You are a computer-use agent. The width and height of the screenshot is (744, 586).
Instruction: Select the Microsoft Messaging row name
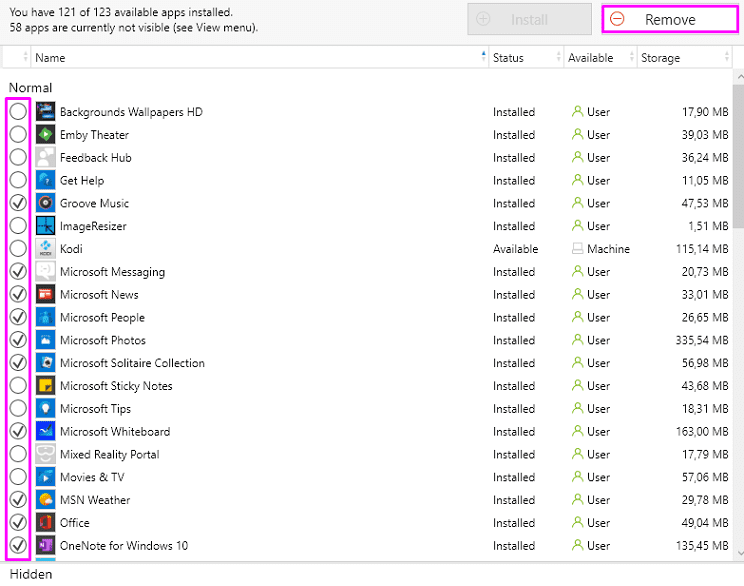point(112,271)
